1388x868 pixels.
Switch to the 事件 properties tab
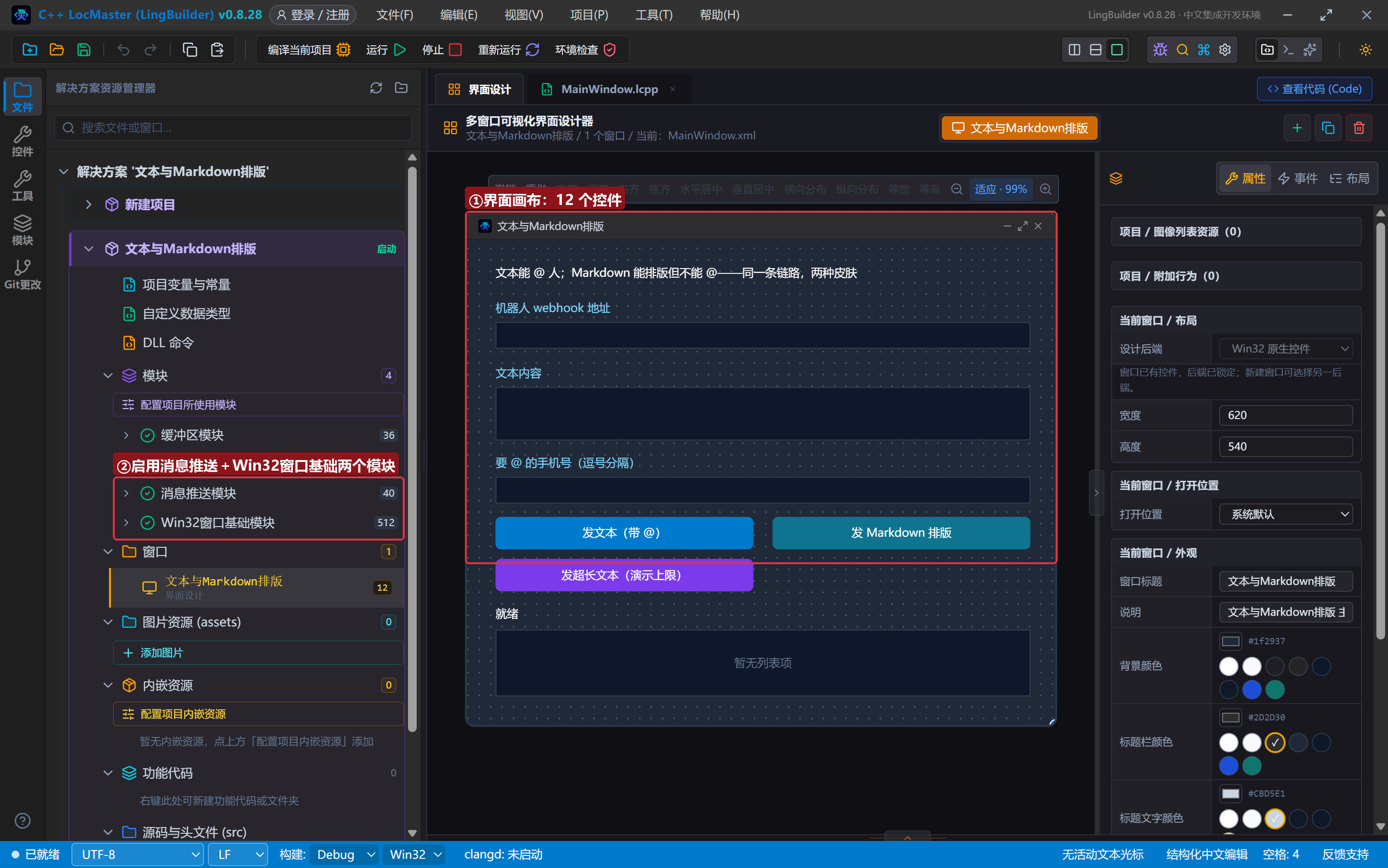(x=1297, y=178)
